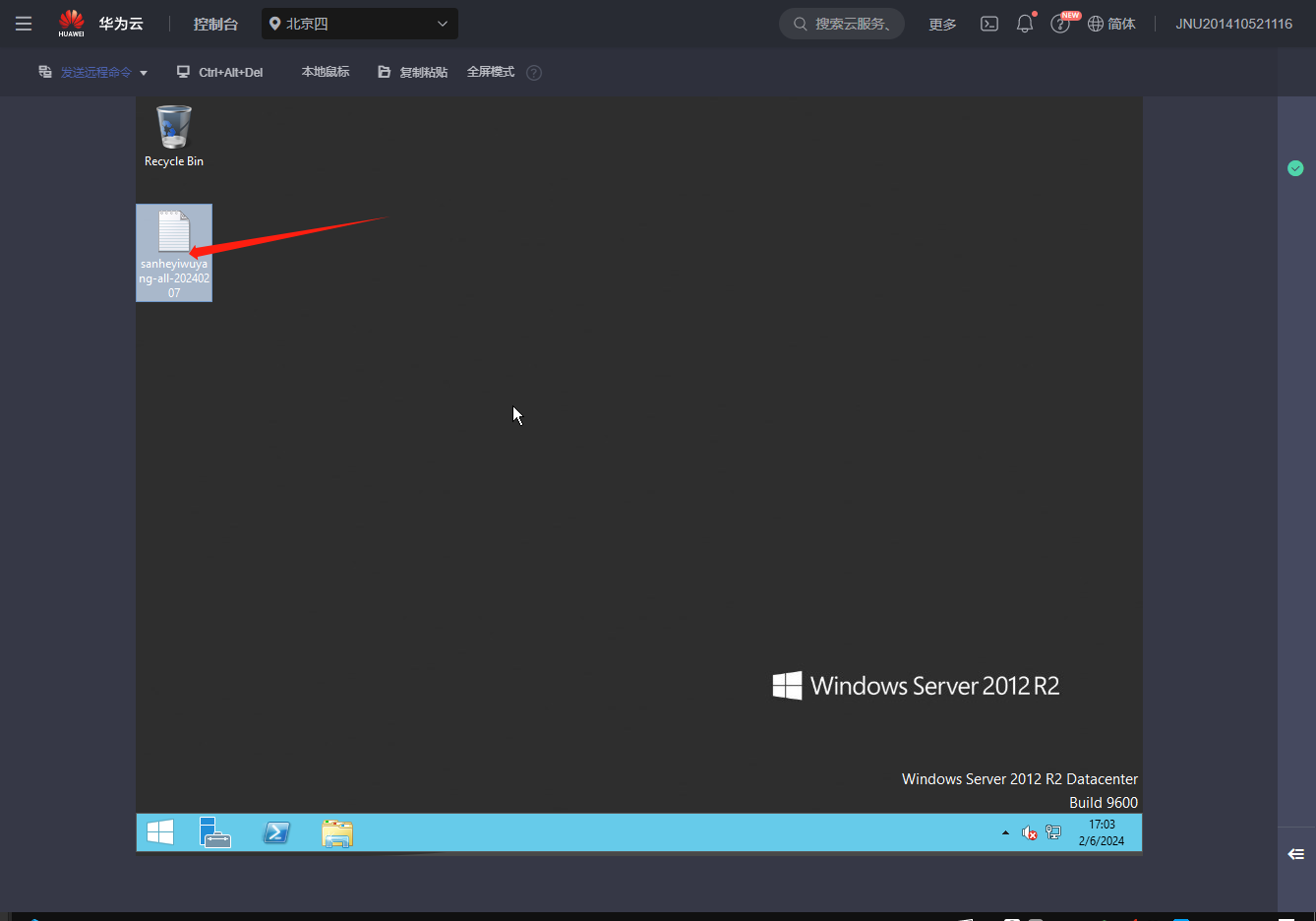Open the help question mark icon
Viewport: 1316px width, 921px height.
1060,24
